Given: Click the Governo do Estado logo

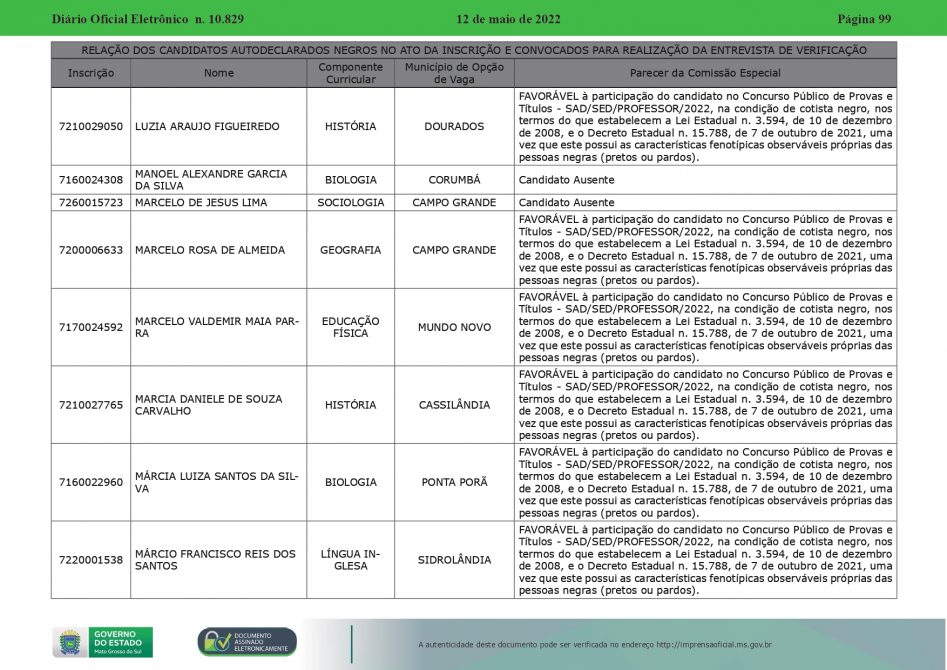Looking at the screenshot, I should [121, 642].
